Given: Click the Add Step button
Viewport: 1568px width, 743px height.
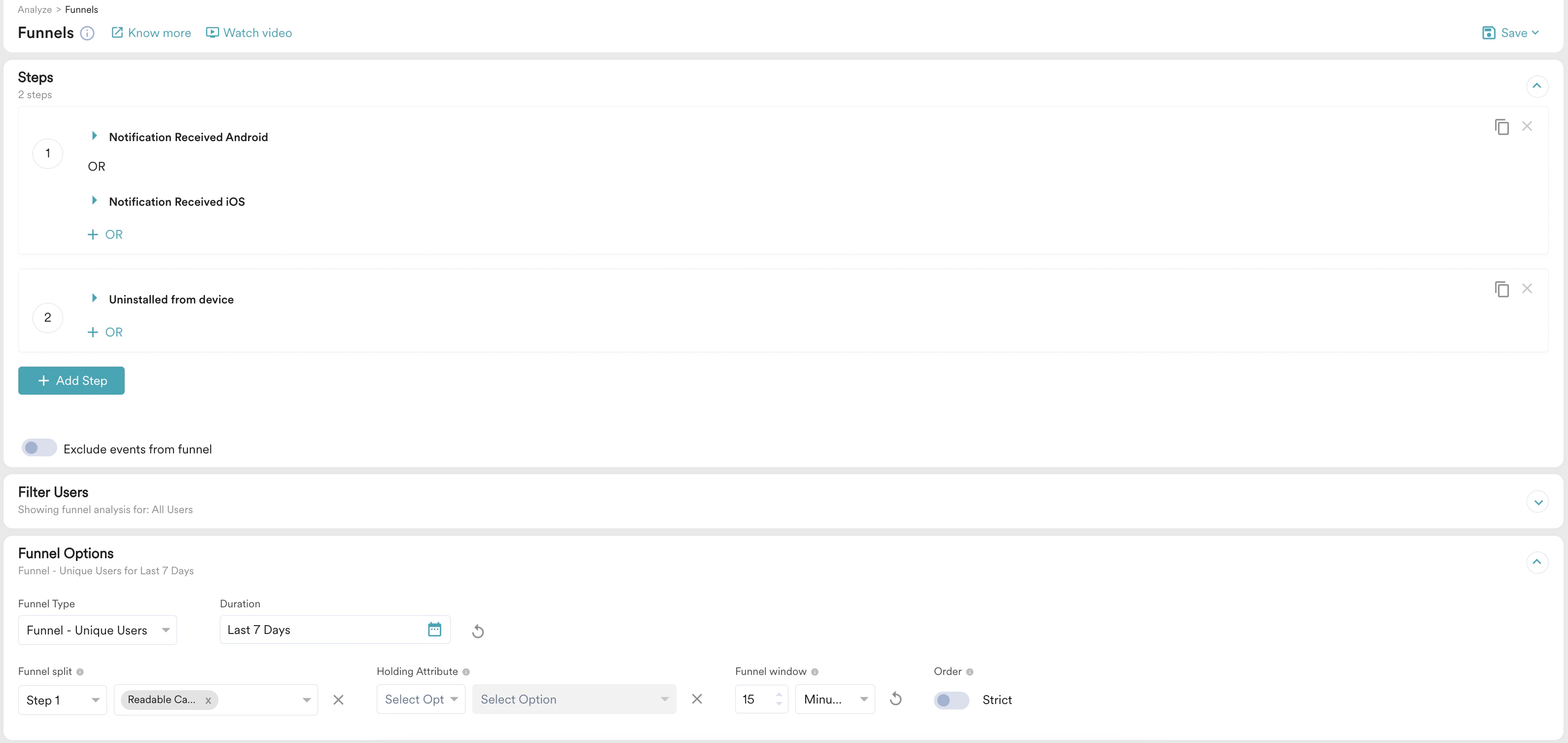Looking at the screenshot, I should (71, 380).
